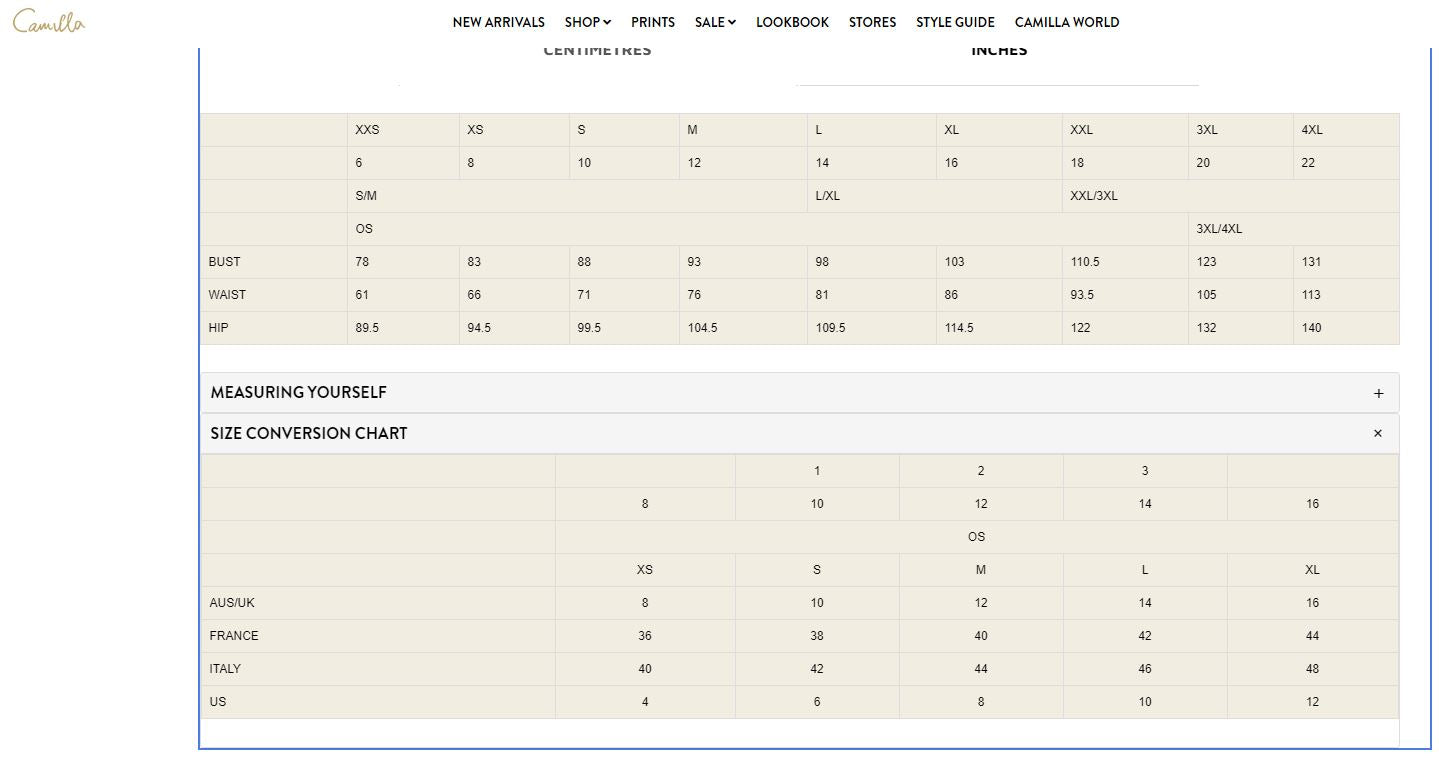The height and width of the screenshot is (761, 1439).
Task: Click the SIZE CONVERSION CHART header
Action: (308, 433)
